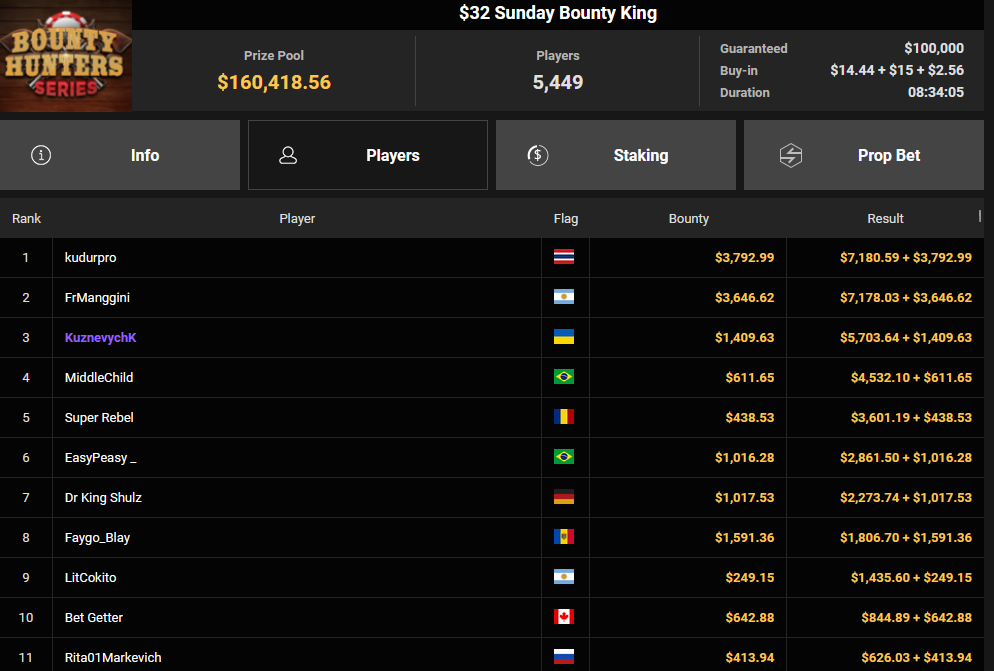This screenshot has width=994, height=671.
Task: Click the Staking dollar coin icon
Action: click(x=537, y=155)
